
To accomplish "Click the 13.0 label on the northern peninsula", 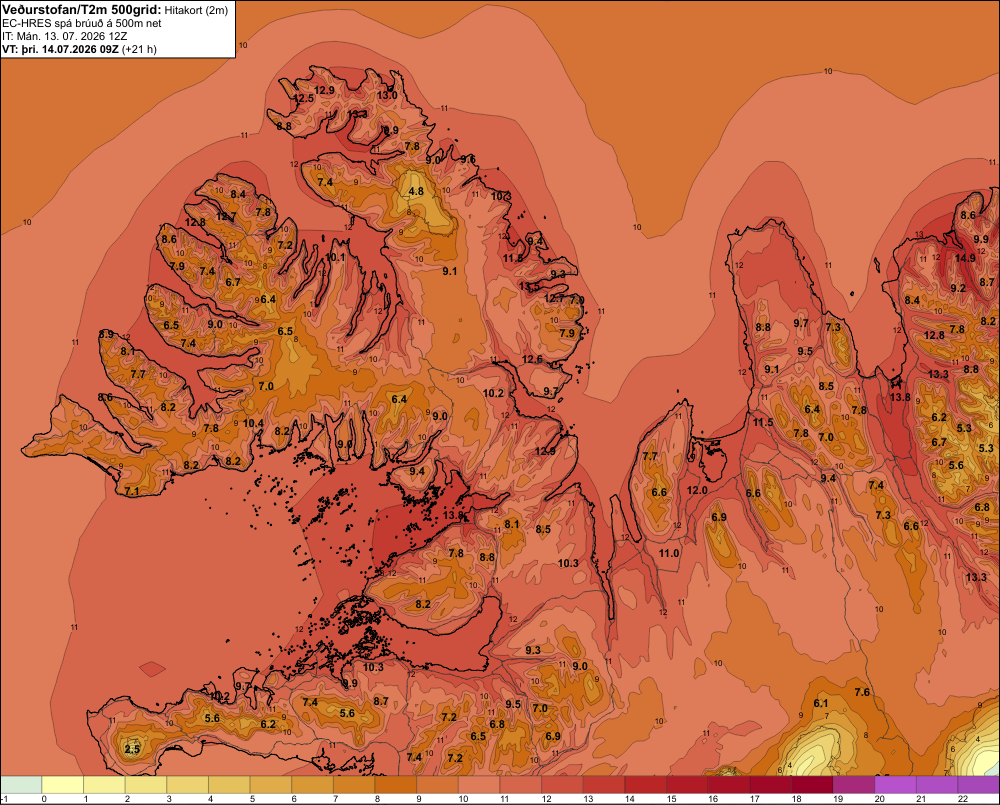I will point(387,95).
